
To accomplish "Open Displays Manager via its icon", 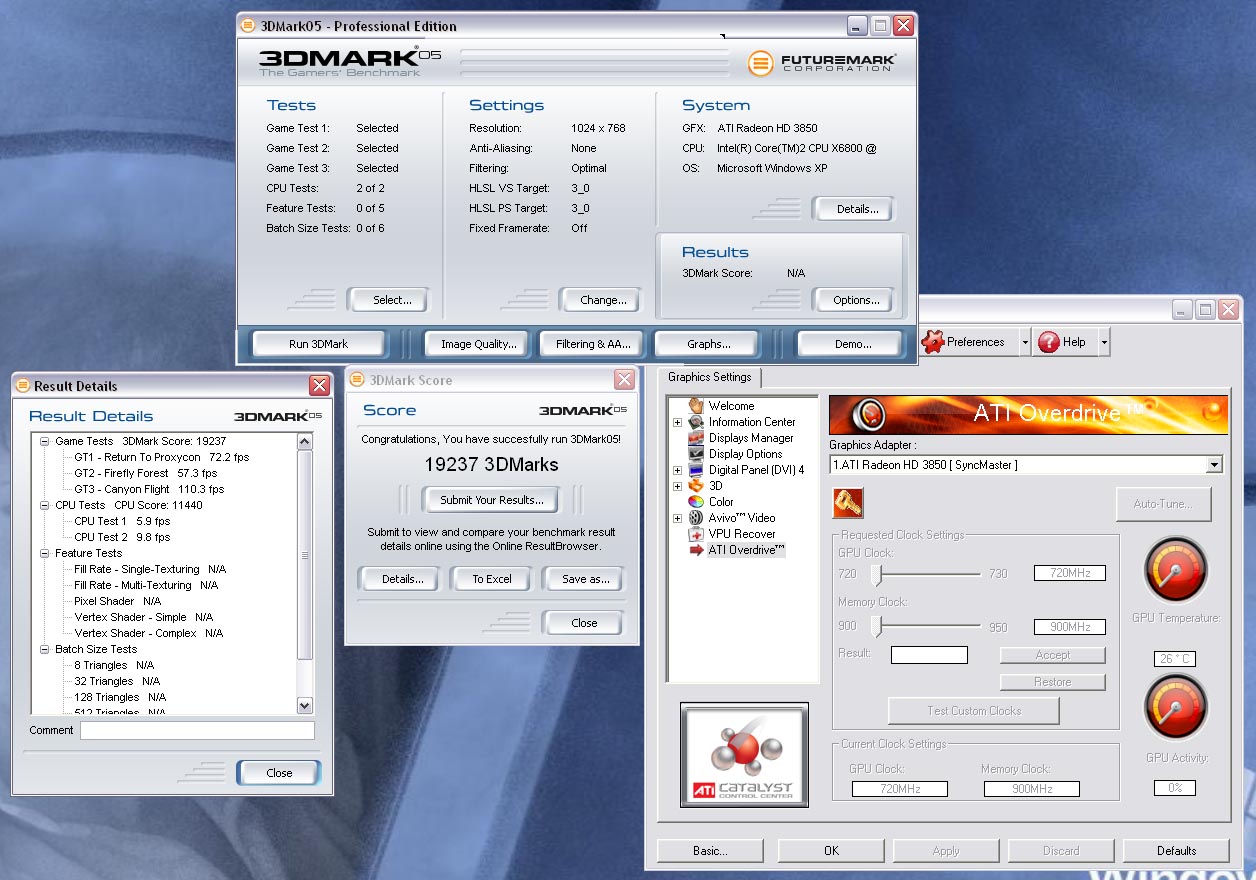I will pyautogui.click(x=696, y=438).
